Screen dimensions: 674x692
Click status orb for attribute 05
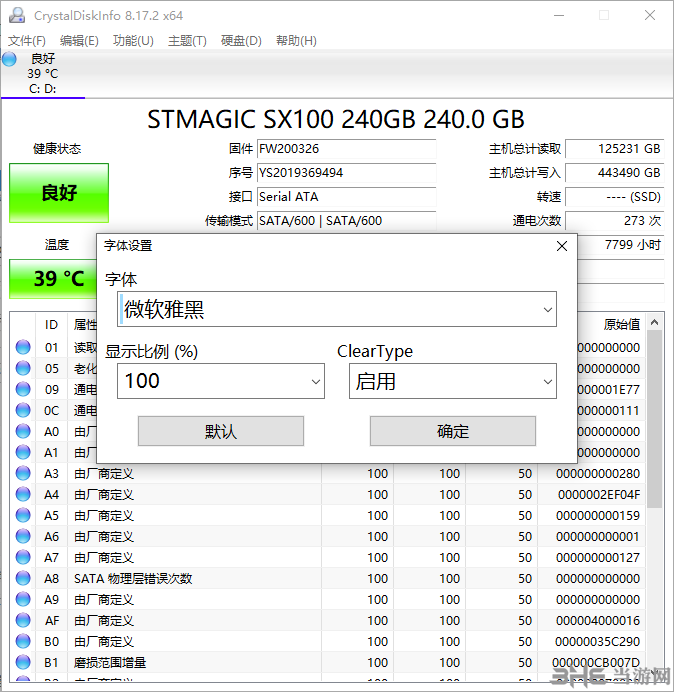[23, 369]
